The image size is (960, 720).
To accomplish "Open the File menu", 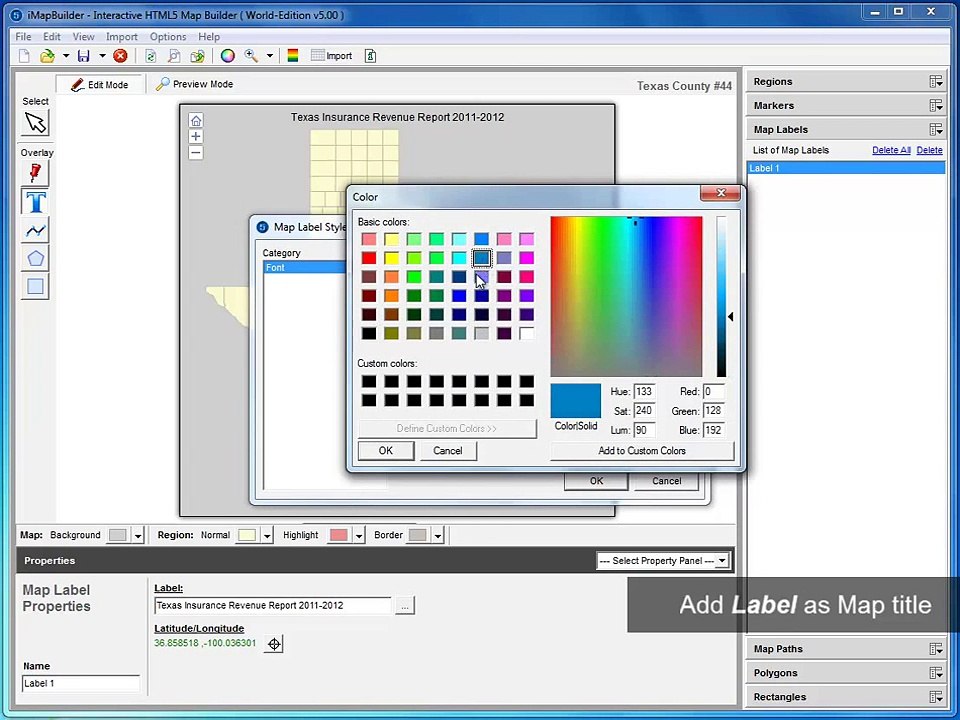I will pyautogui.click(x=23, y=37).
